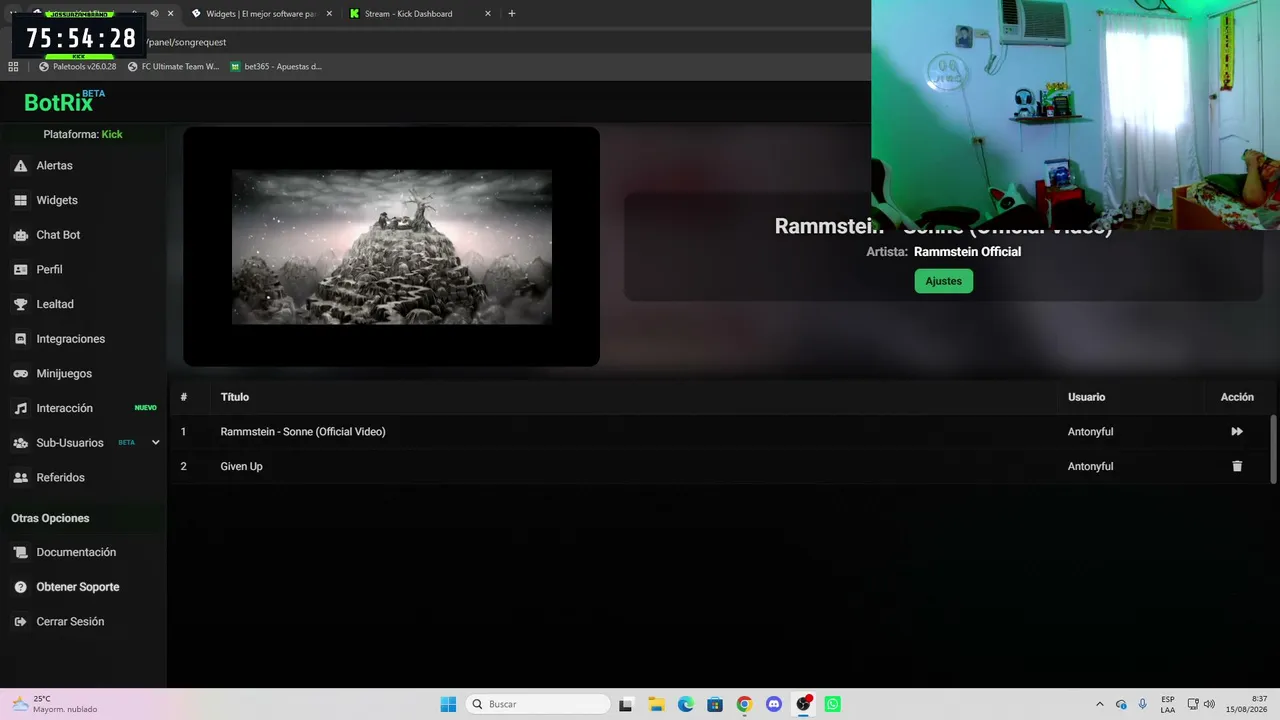Open the Windows Start menu
This screenshot has height=720, width=1280.
click(448, 704)
